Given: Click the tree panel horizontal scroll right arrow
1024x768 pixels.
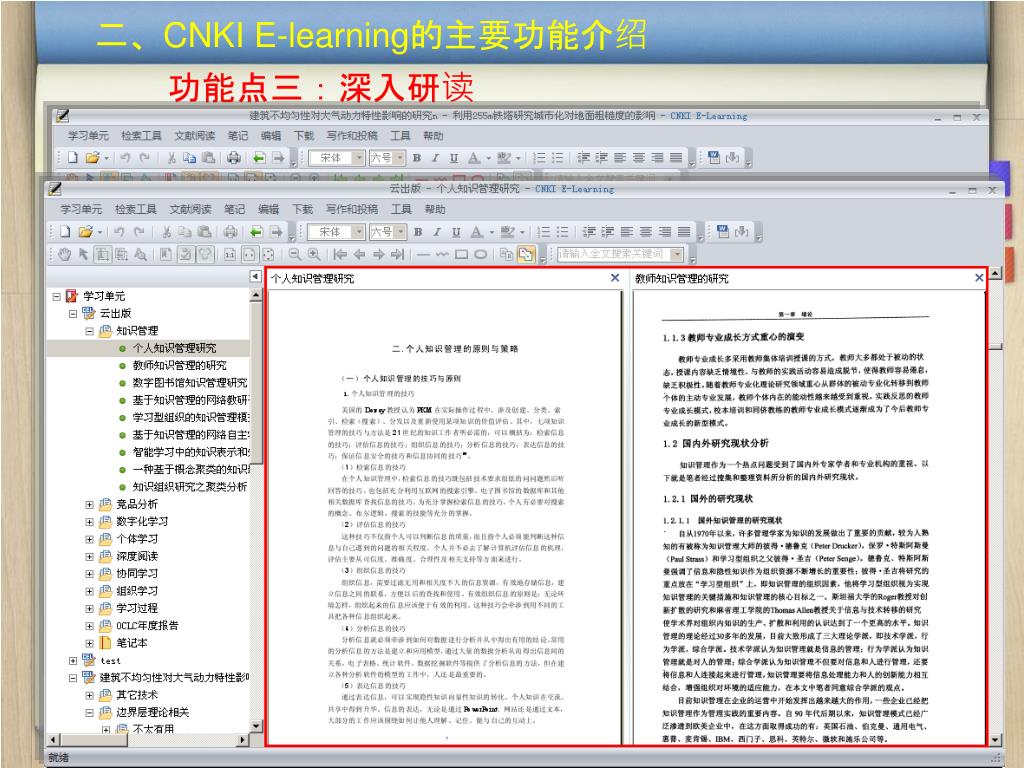Looking at the screenshot, I should point(243,740).
